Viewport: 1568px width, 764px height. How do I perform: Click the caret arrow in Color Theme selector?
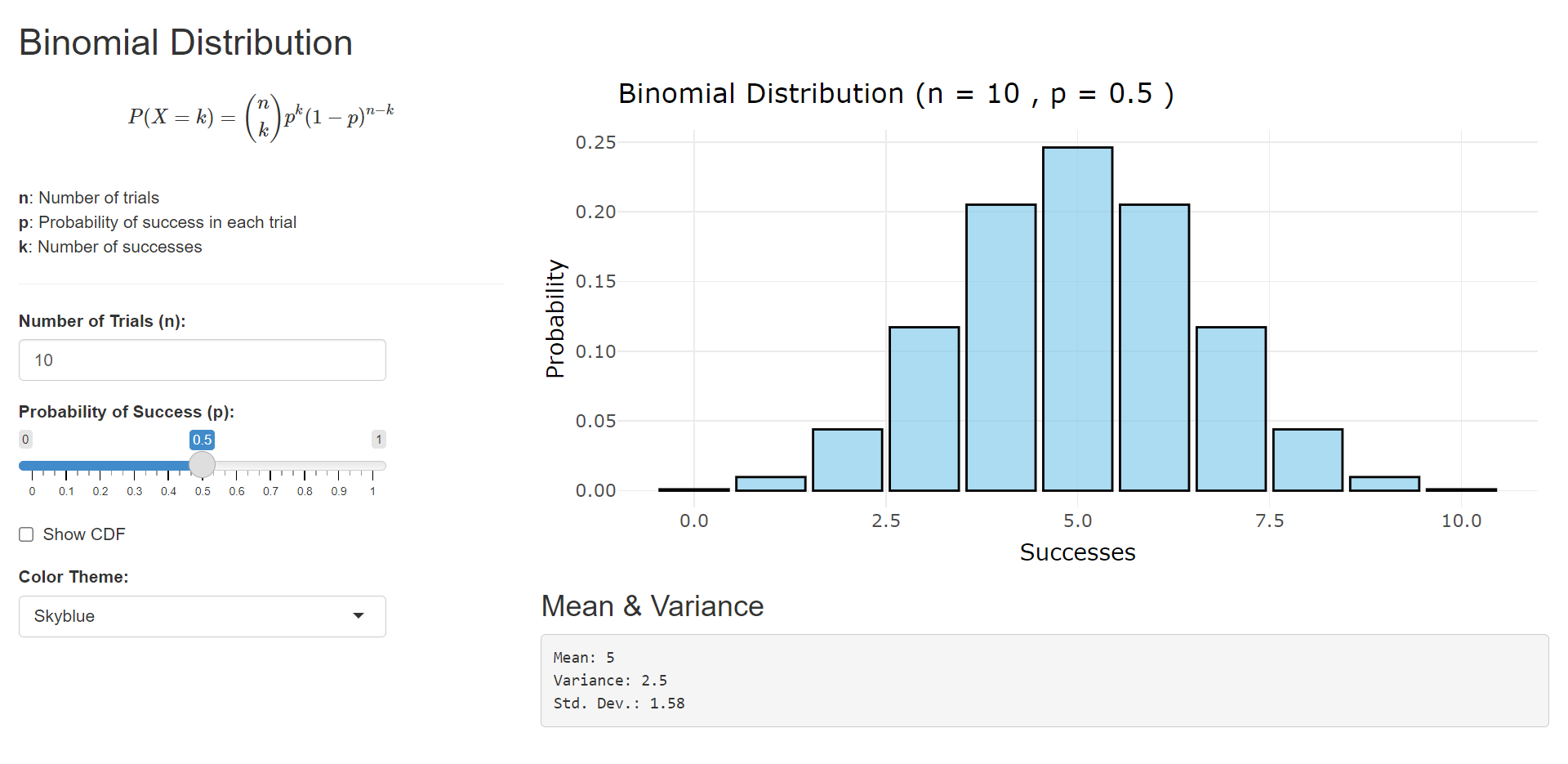359,616
